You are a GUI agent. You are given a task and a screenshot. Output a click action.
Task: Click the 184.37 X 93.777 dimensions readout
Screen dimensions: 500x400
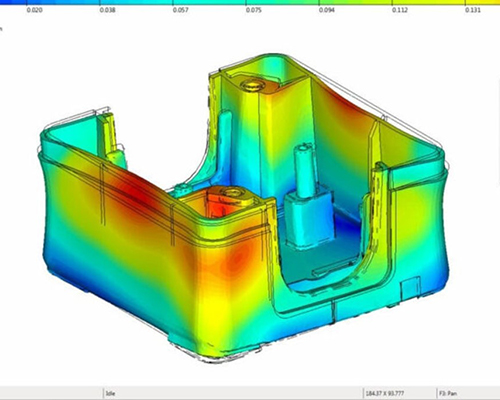(x=385, y=394)
